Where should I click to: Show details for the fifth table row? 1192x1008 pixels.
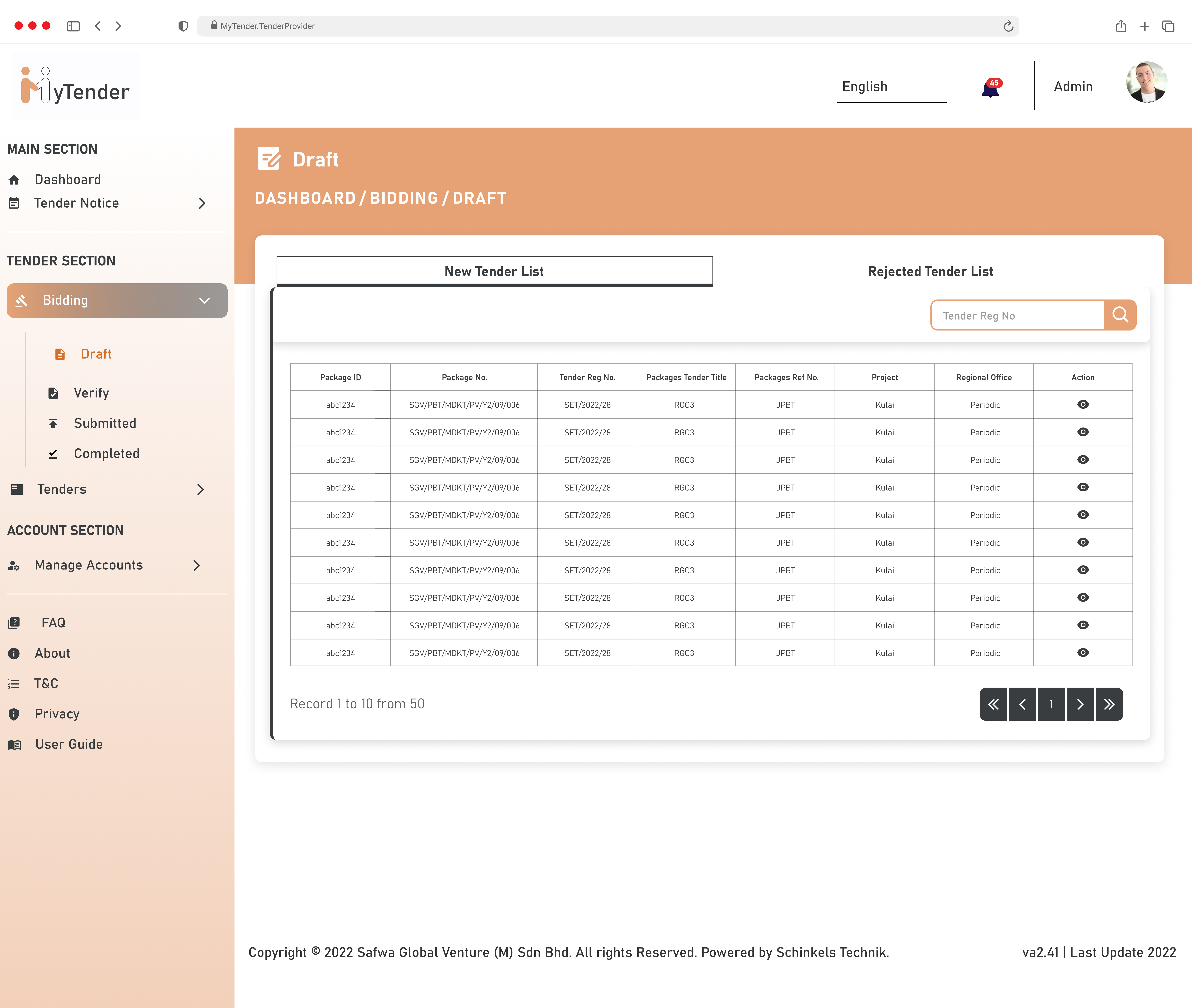click(1083, 515)
